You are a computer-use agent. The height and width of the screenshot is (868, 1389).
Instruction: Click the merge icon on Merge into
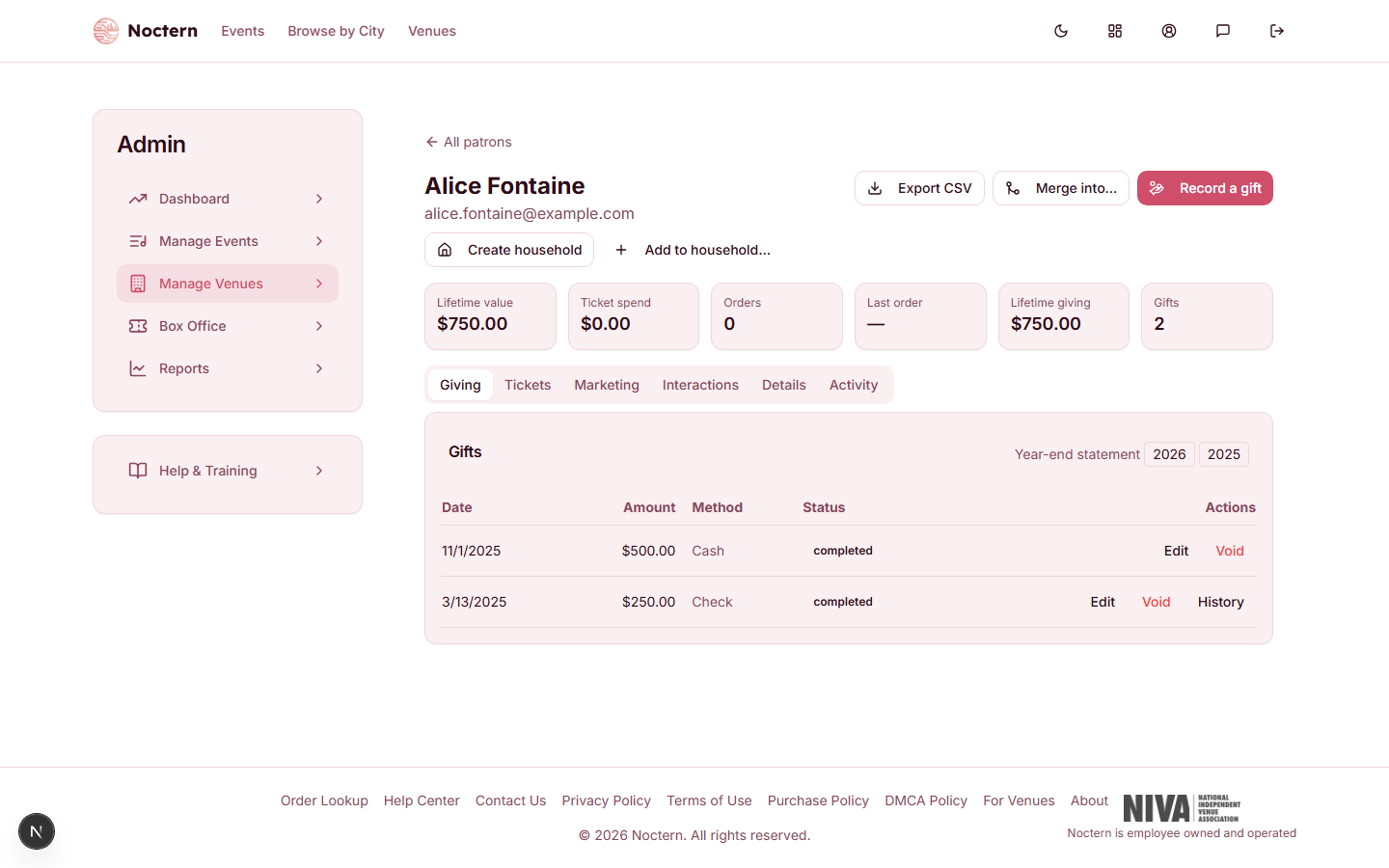[x=1013, y=188]
